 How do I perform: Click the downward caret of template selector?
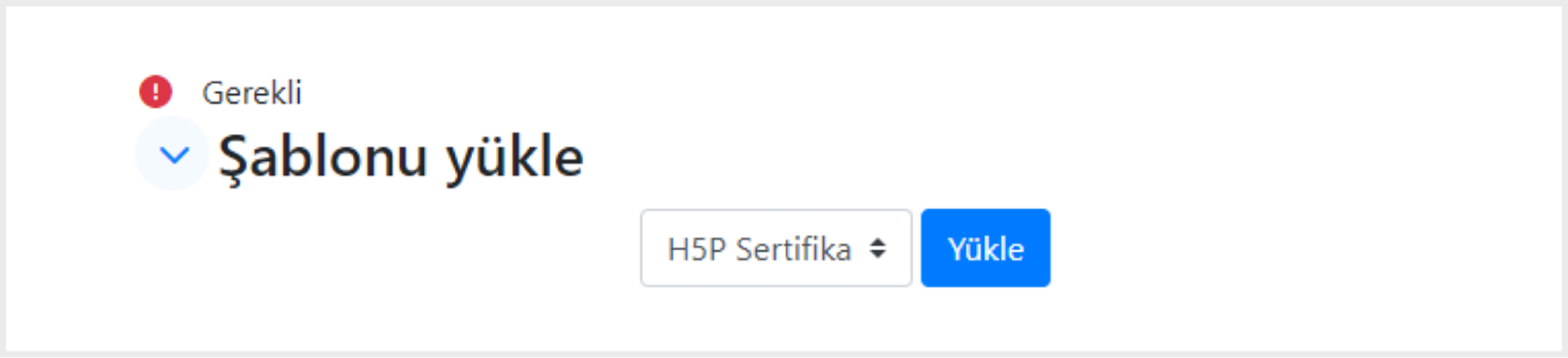[878, 254]
